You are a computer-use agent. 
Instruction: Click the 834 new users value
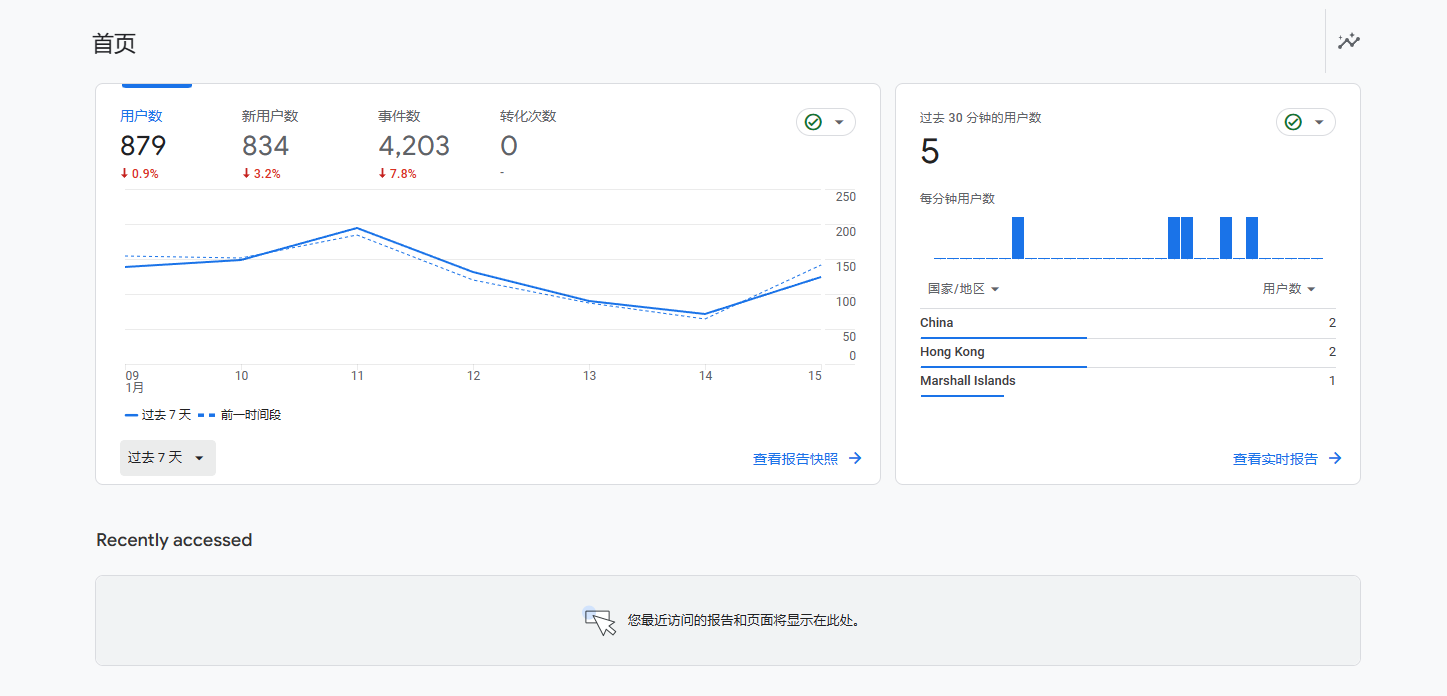(266, 146)
